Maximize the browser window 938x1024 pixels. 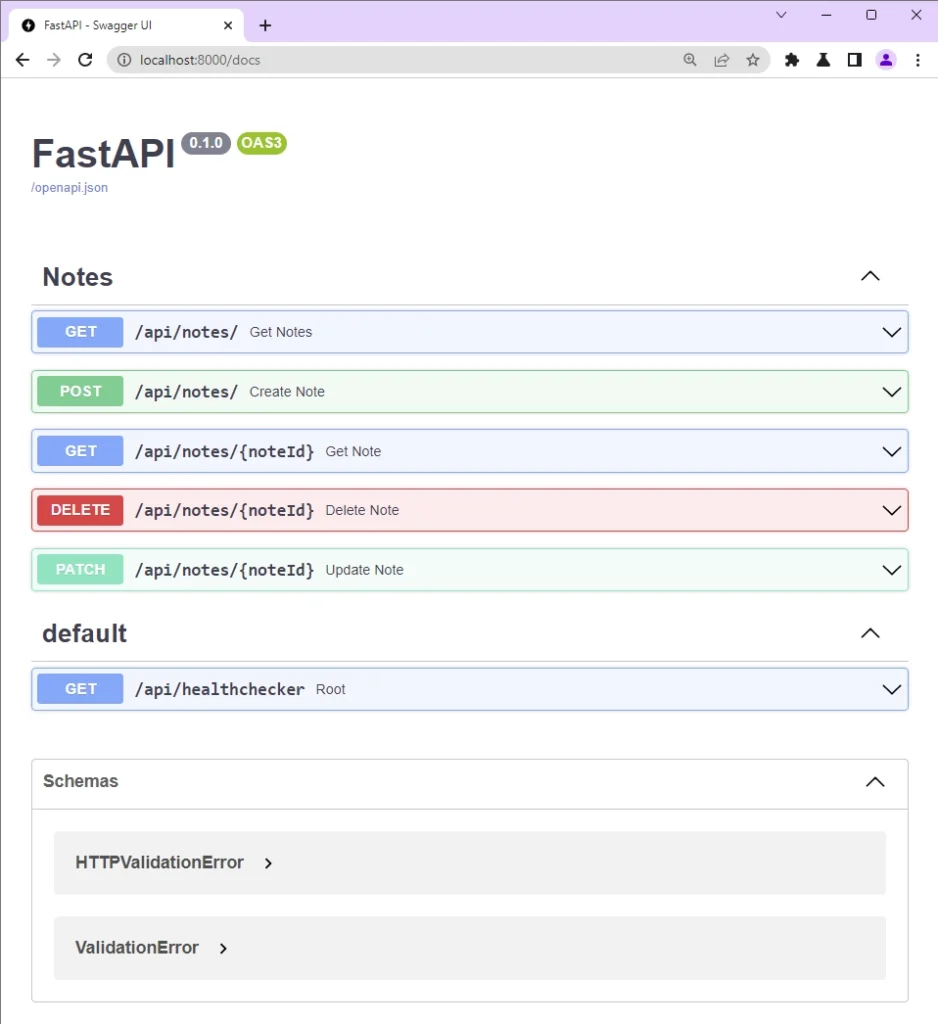(871, 14)
